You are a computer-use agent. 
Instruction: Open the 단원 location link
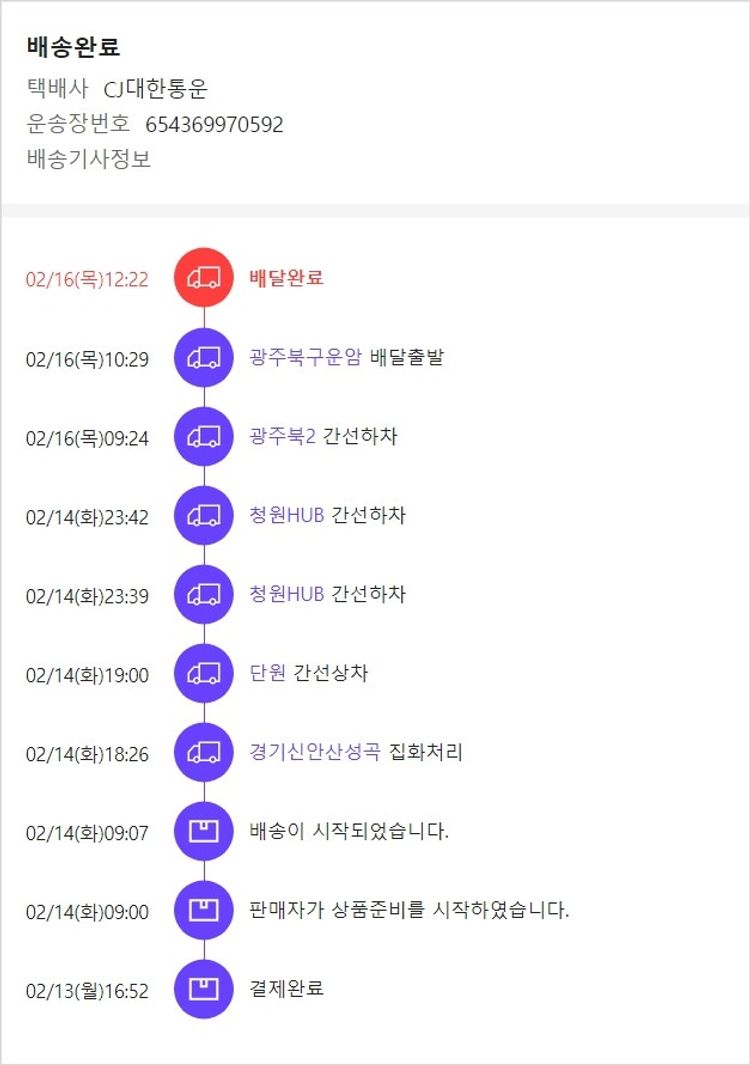[267, 673]
